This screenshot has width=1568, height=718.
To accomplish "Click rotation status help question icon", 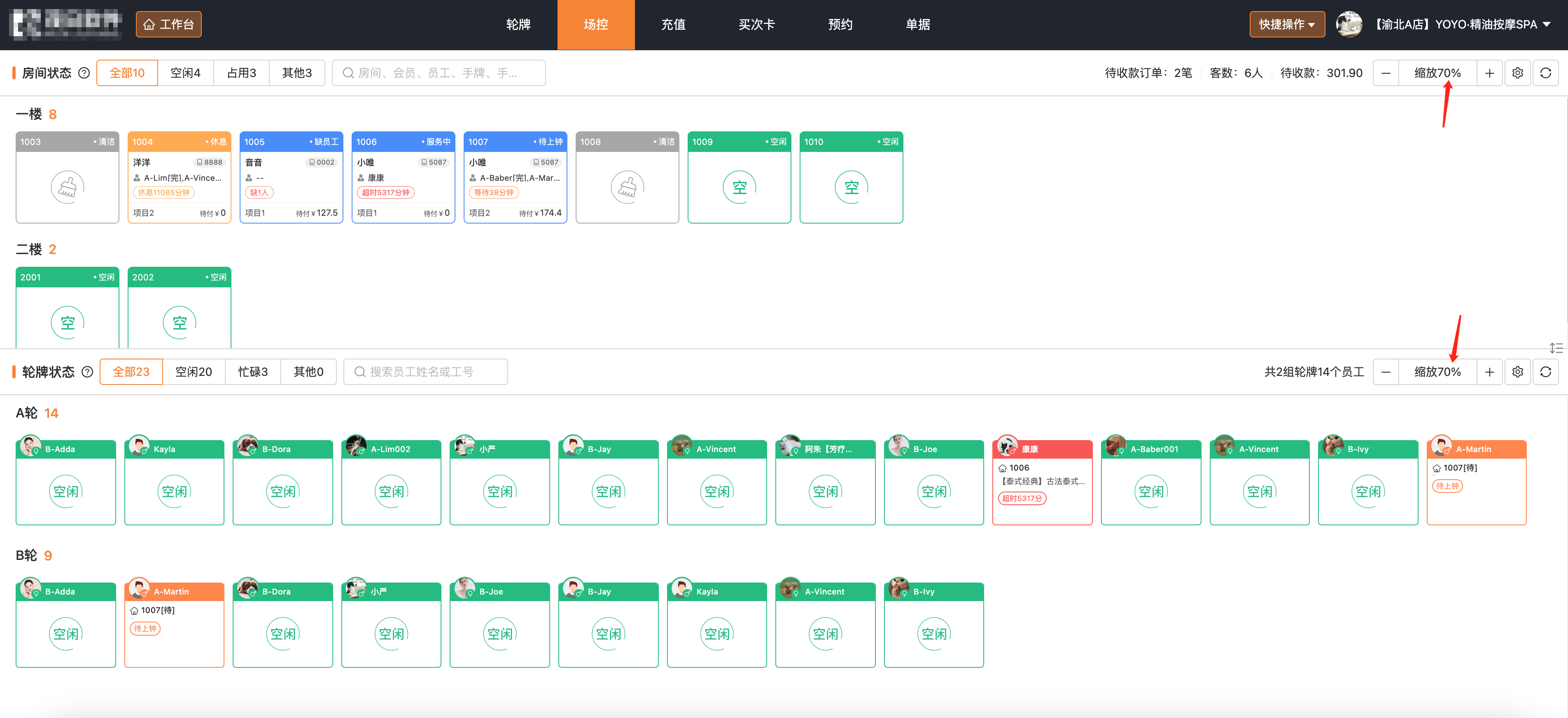I will 87,372.
